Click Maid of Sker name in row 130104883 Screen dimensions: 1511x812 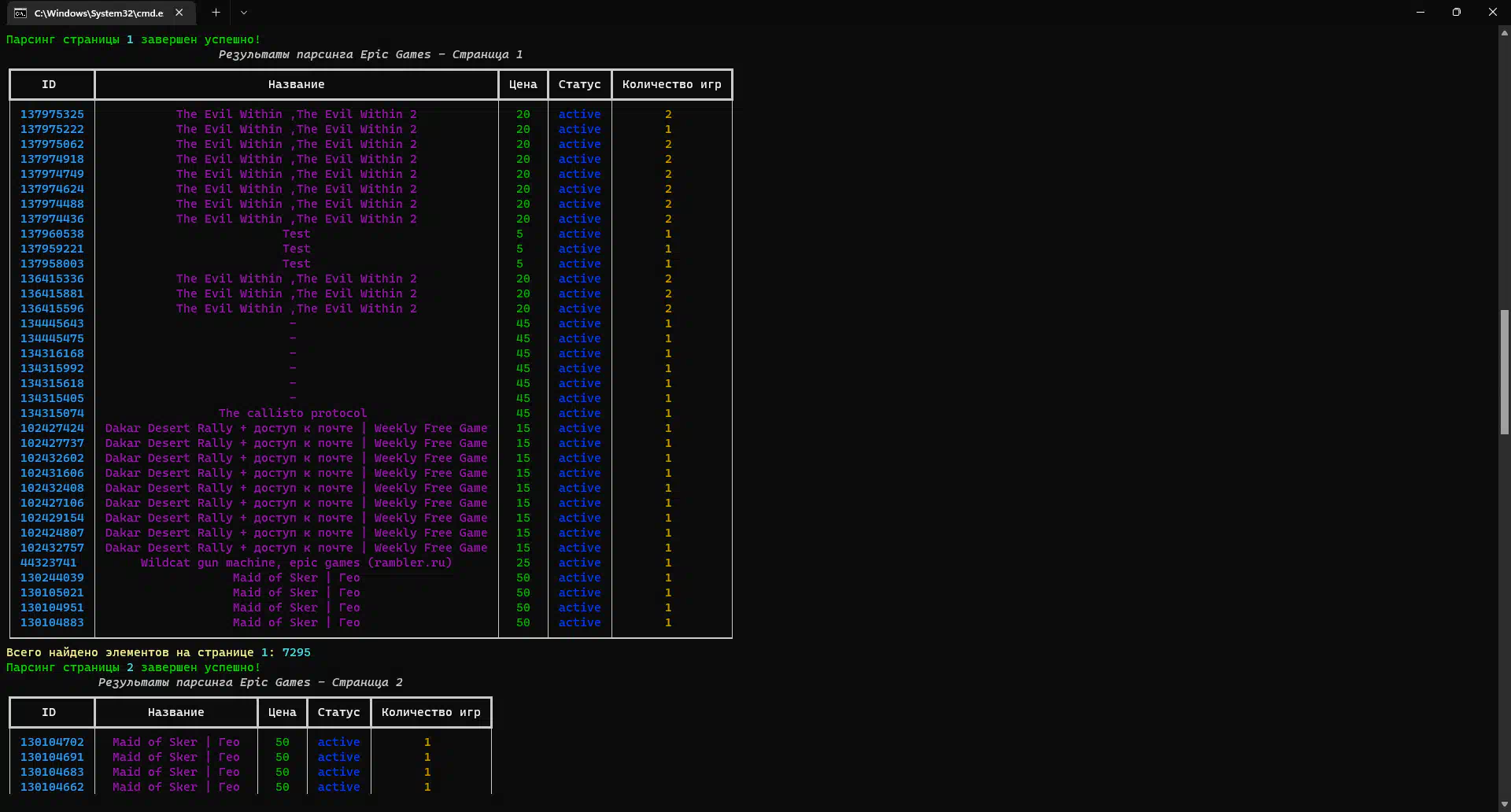click(297, 622)
